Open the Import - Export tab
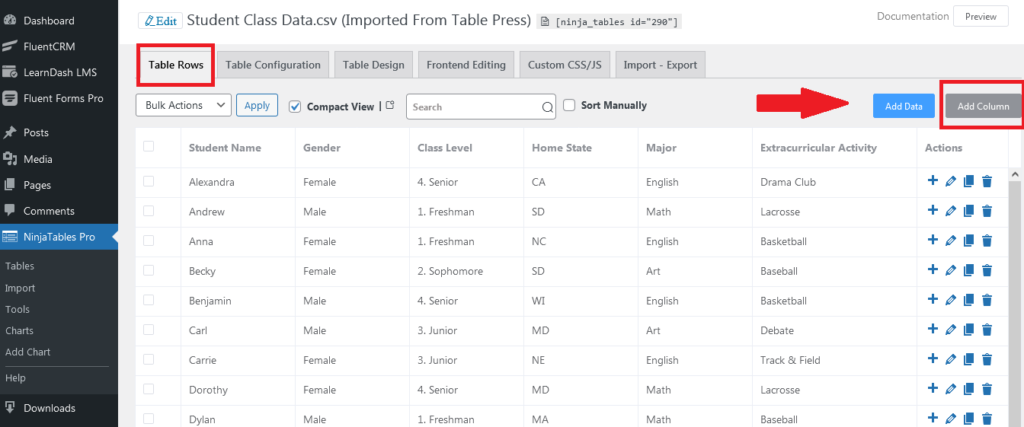 [x=660, y=65]
